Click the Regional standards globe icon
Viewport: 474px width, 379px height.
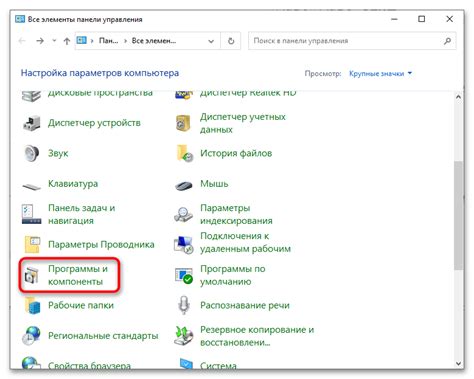[31, 335]
